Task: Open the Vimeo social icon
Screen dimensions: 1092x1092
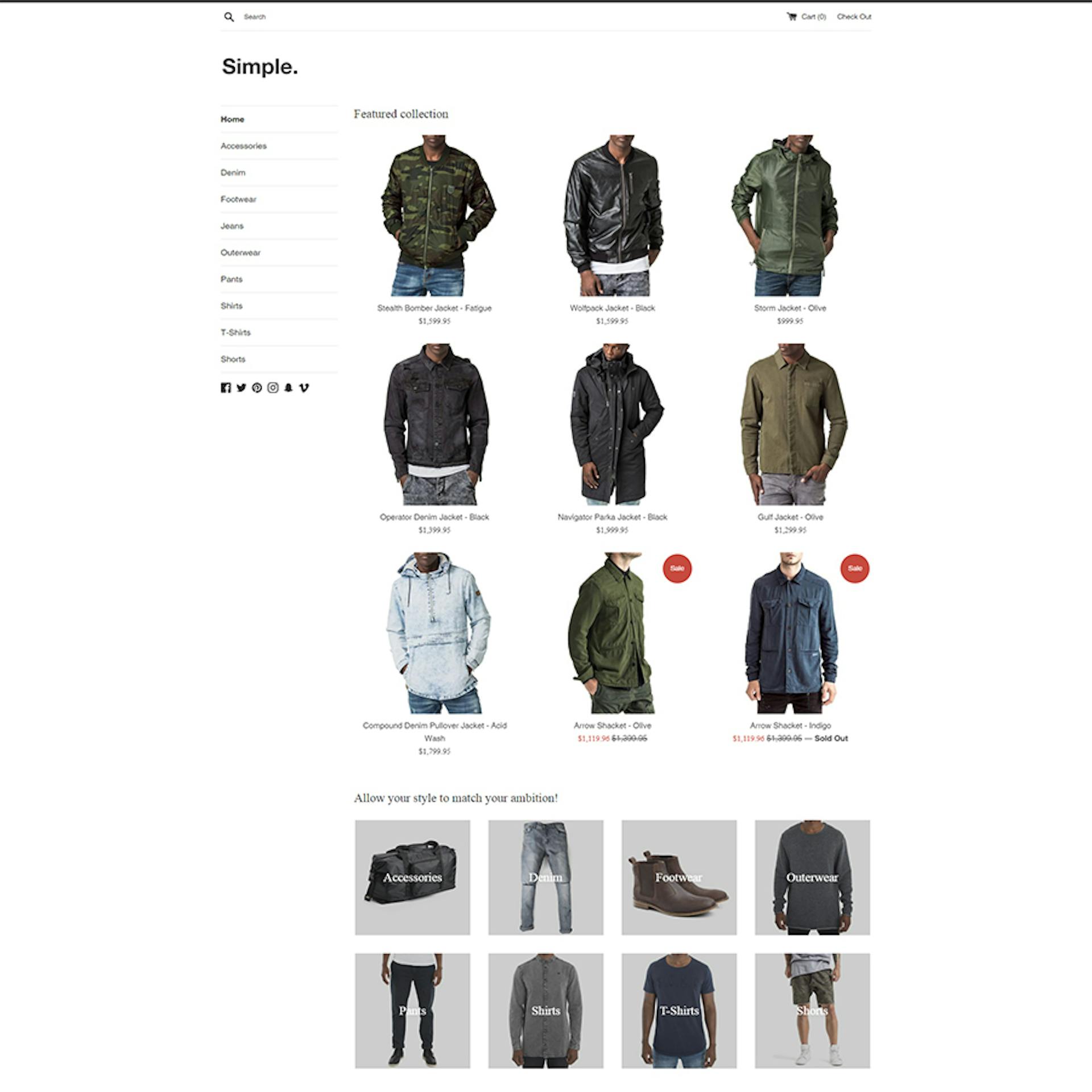Action: 304,388
